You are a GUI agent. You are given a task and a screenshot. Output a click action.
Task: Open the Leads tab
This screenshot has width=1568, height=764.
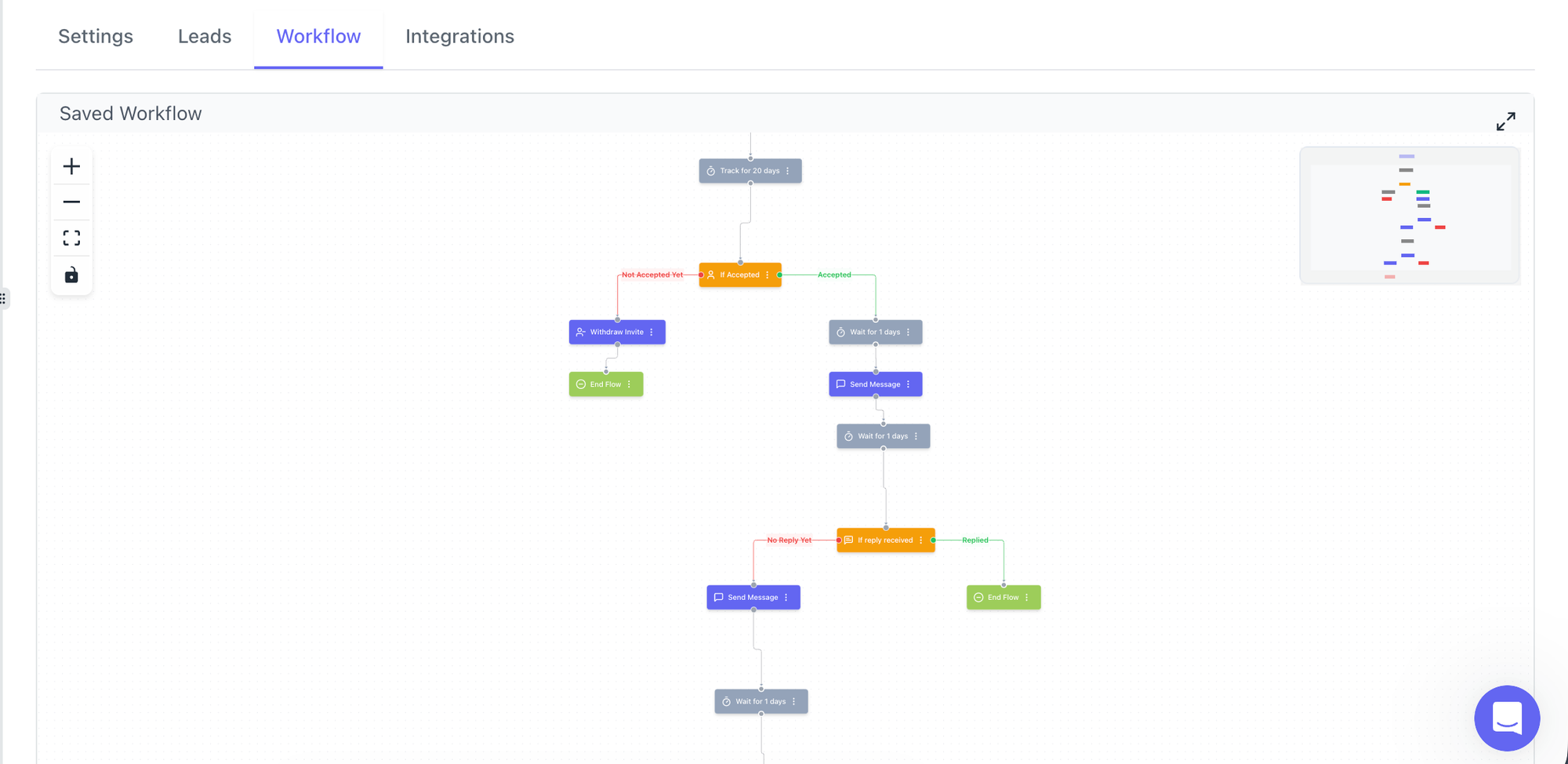[205, 36]
